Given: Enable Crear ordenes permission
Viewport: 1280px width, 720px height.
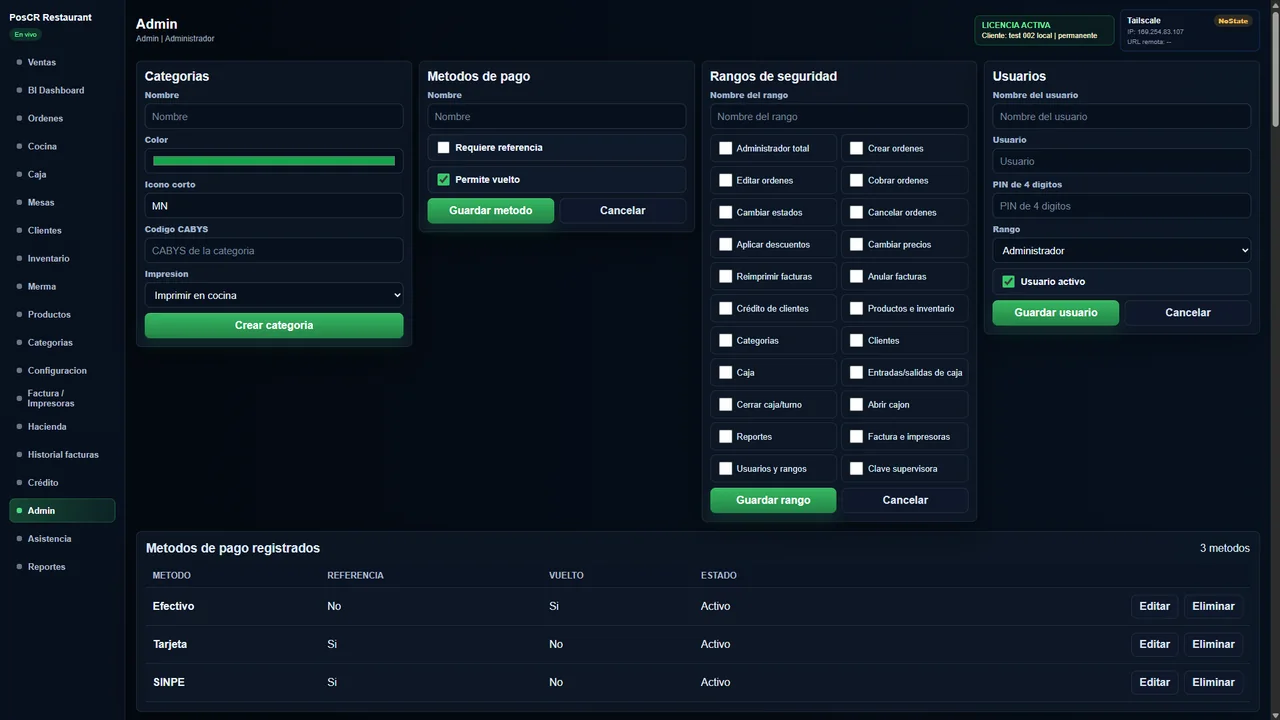Looking at the screenshot, I should [x=856, y=148].
